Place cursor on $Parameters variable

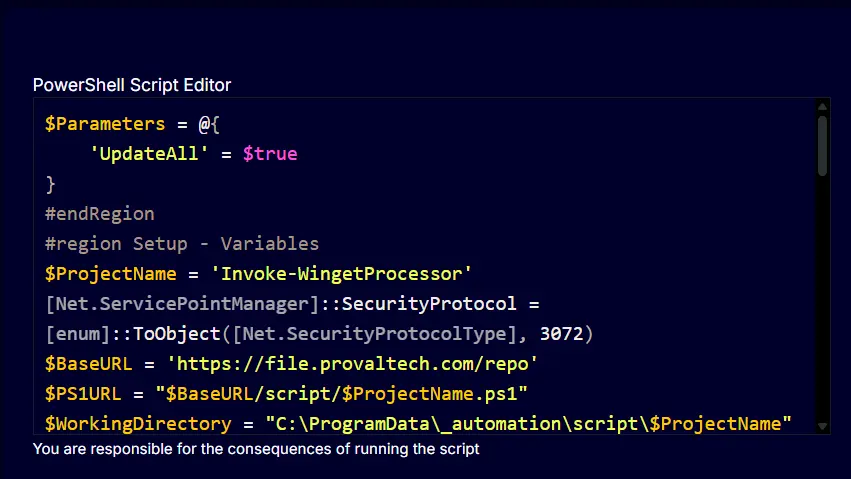click(105, 124)
